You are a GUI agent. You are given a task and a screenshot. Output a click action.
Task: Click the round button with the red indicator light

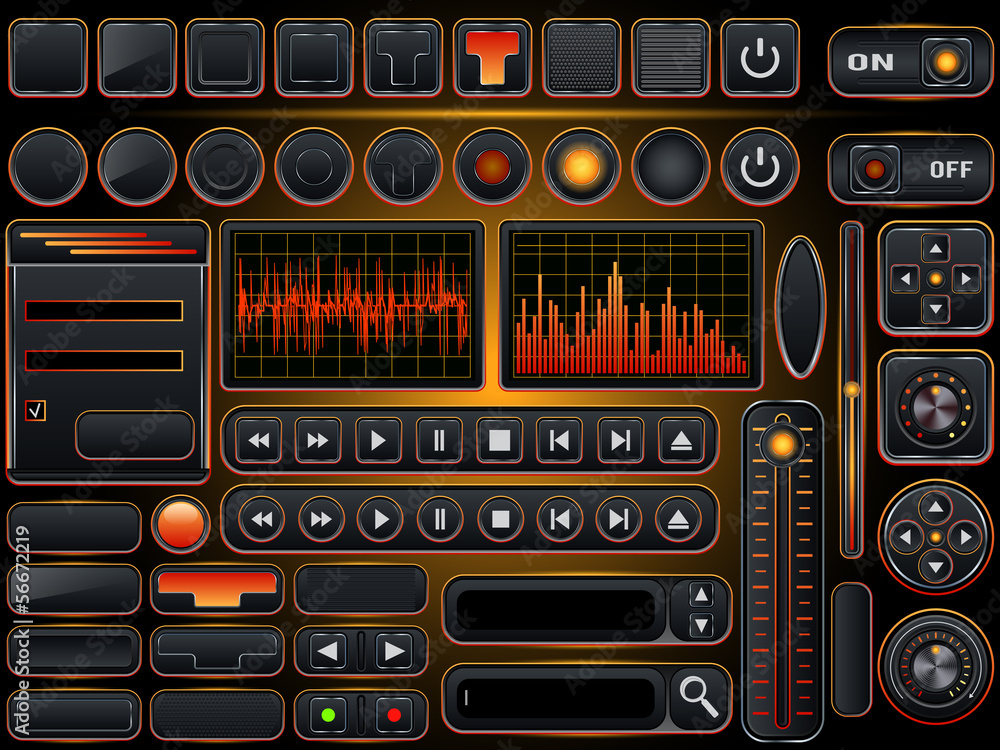492,166
